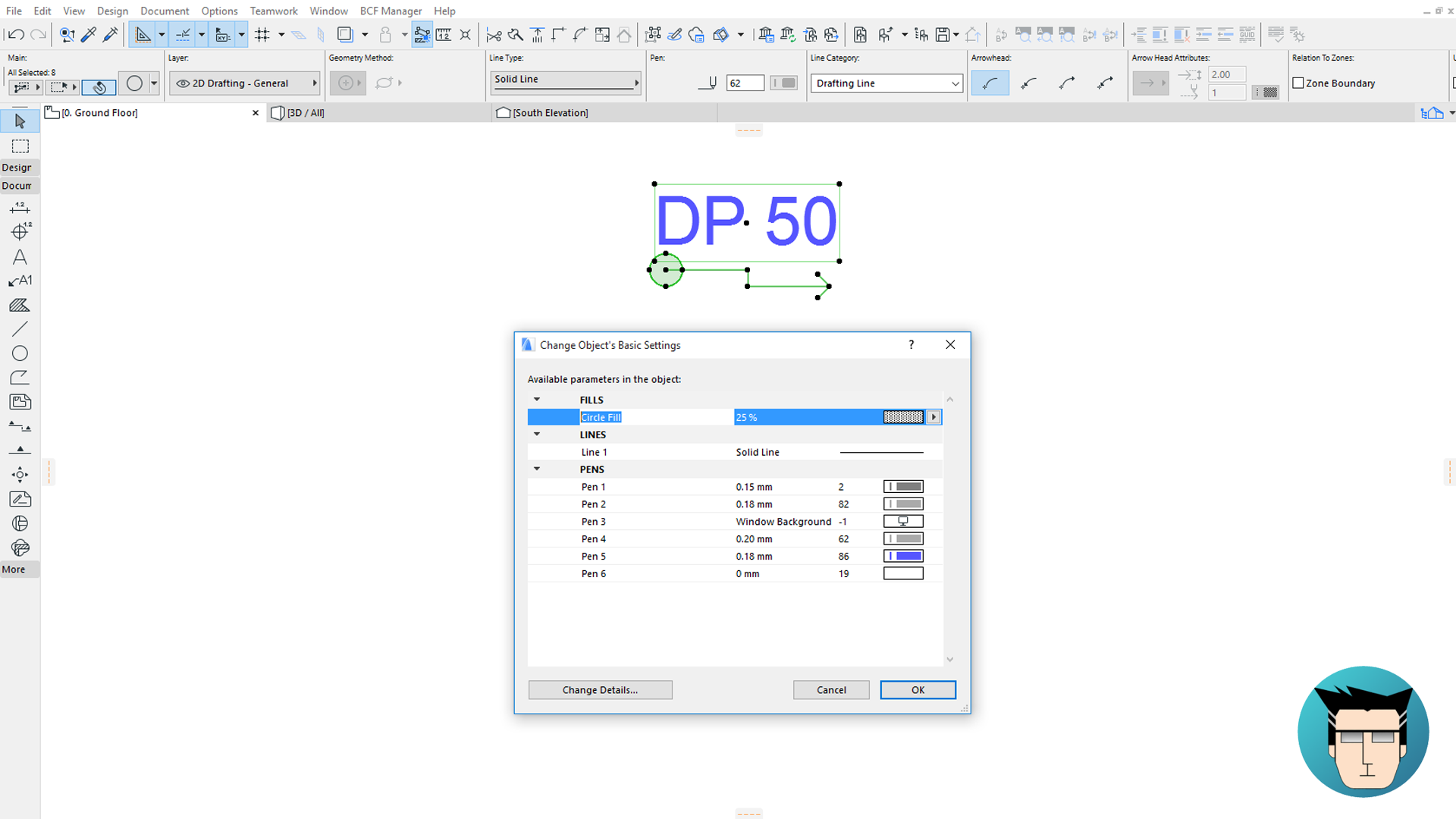Open the Circle Fill pattern flyout arrow

pos(934,417)
